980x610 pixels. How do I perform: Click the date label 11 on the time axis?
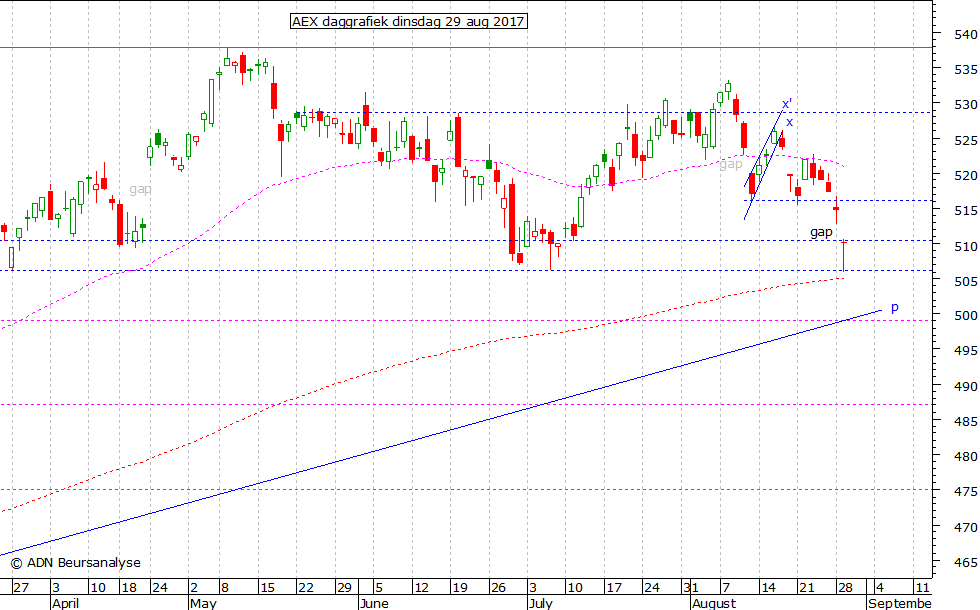pyautogui.click(x=922, y=588)
